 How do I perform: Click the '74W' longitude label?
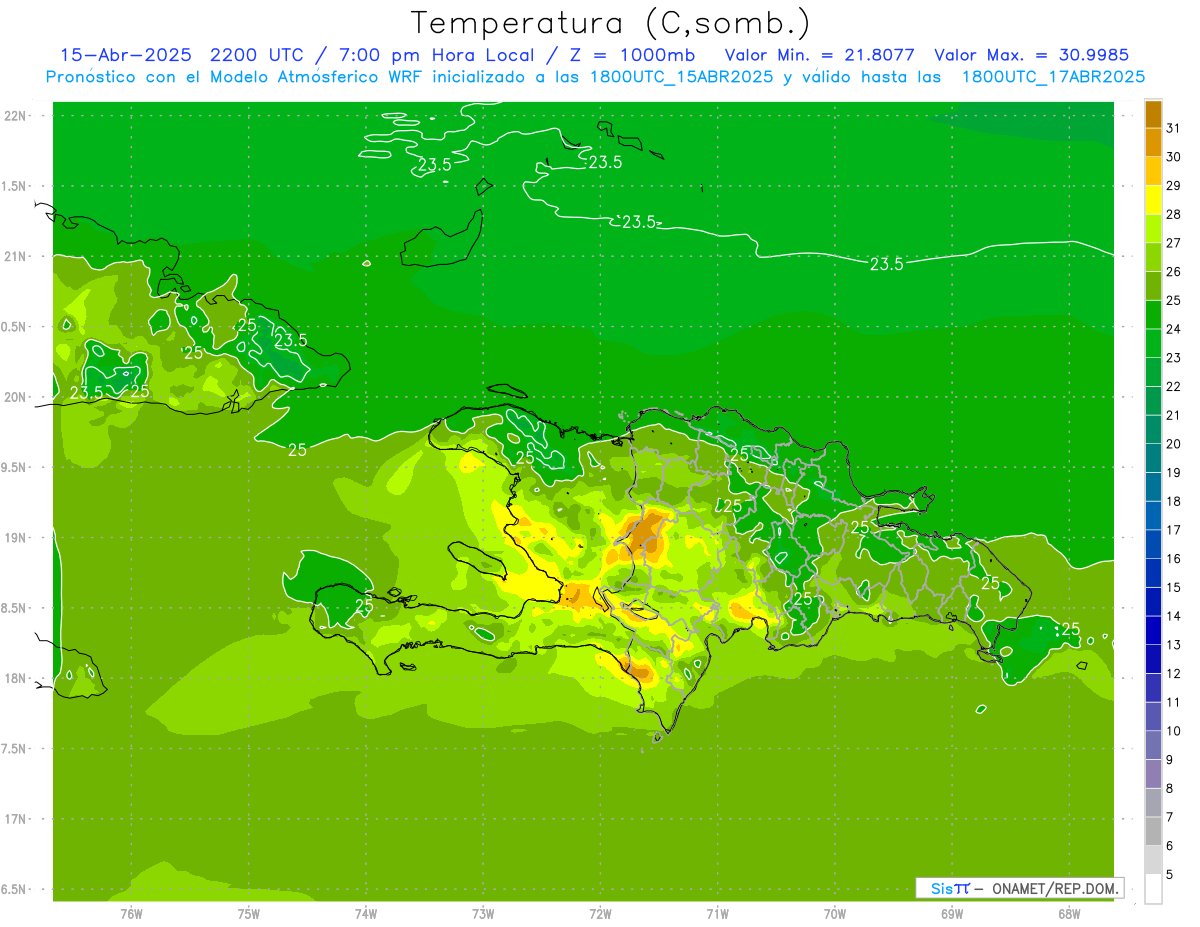[x=366, y=913]
